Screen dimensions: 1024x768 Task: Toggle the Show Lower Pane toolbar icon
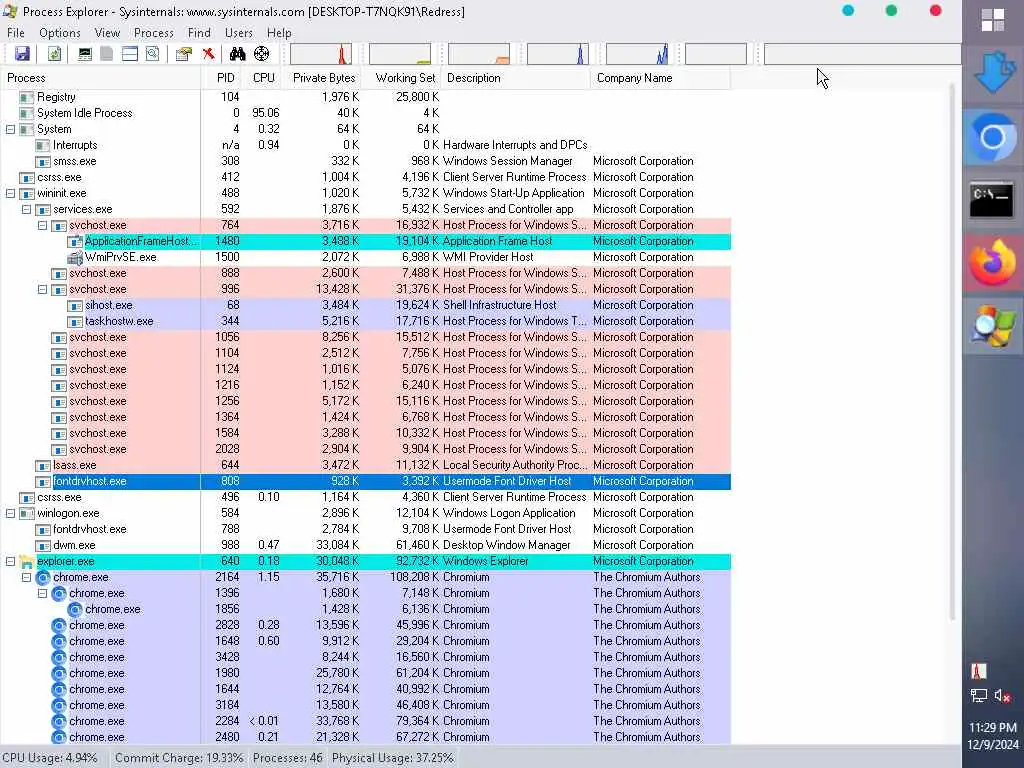pyautogui.click(x=130, y=54)
